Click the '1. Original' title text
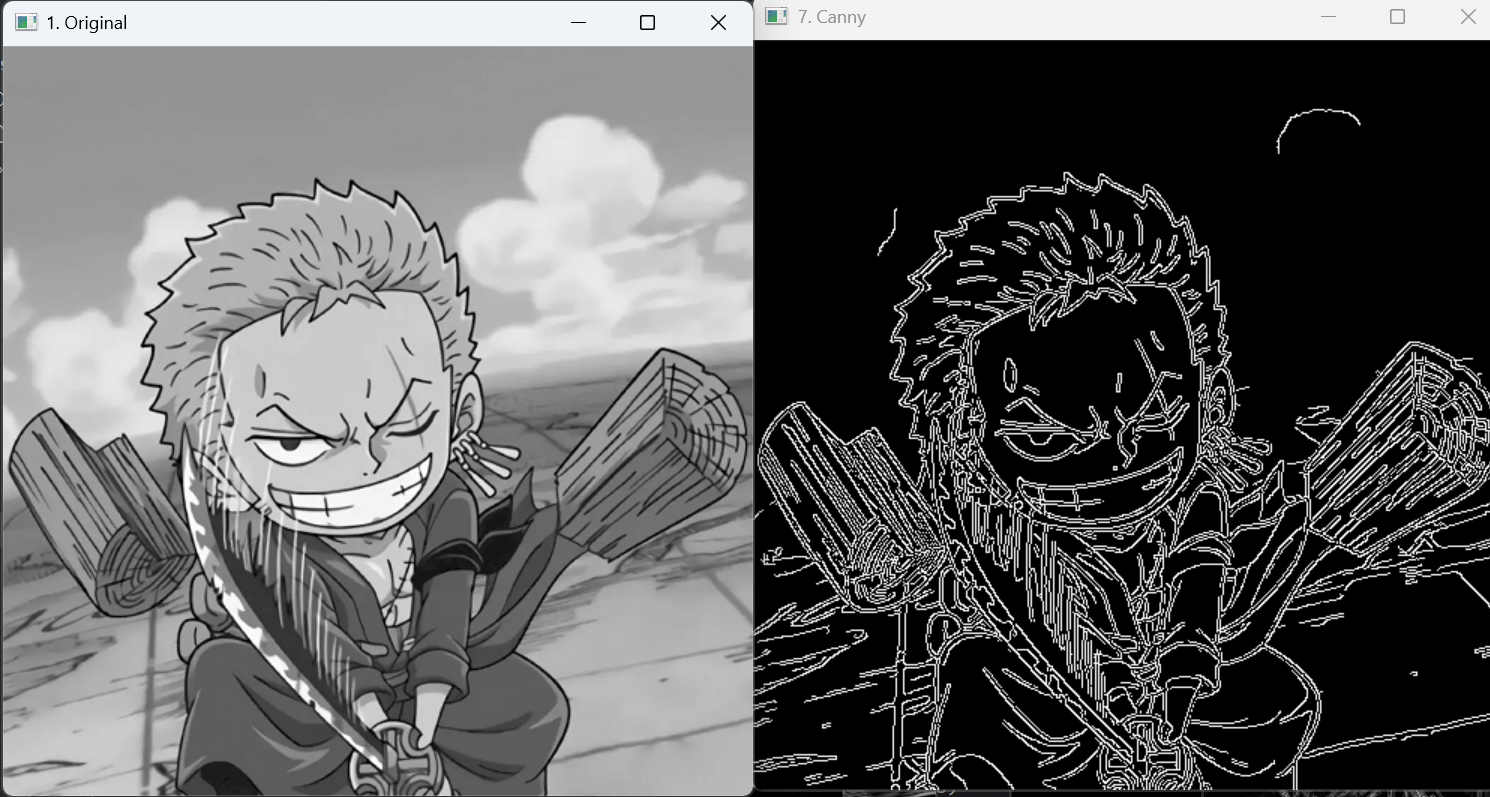1490x797 pixels. coord(86,22)
